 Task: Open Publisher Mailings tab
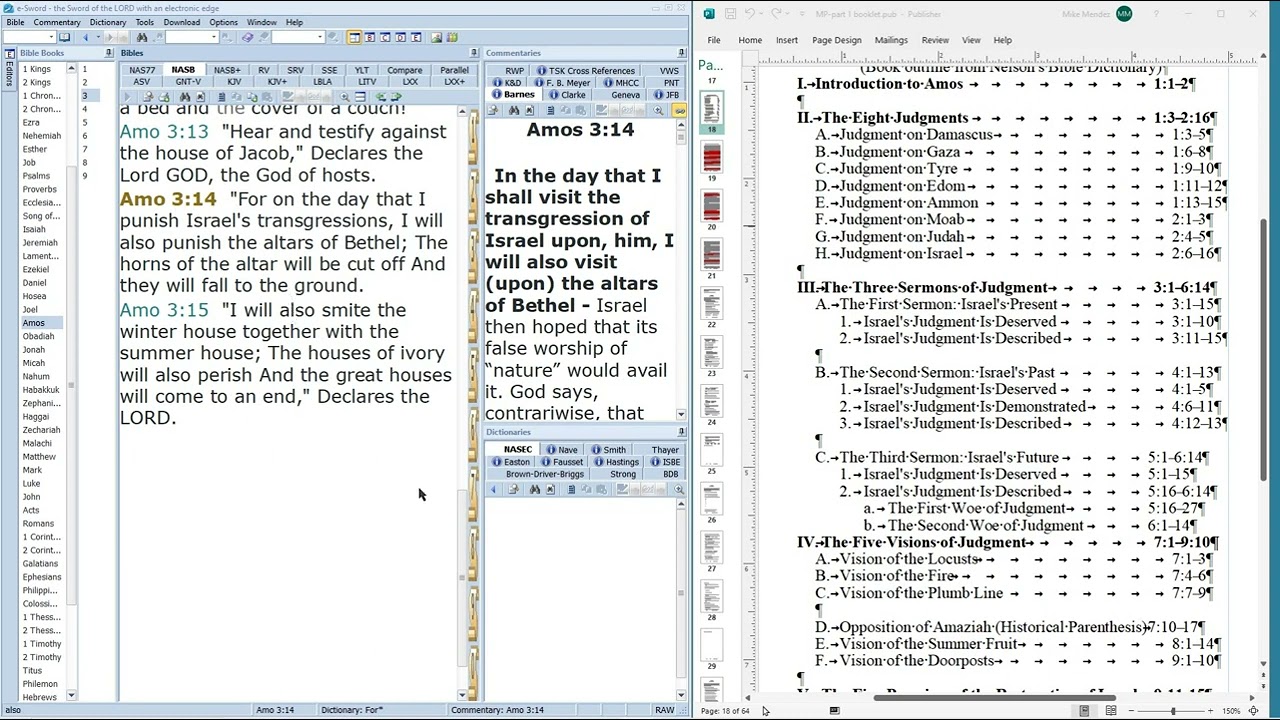890,40
